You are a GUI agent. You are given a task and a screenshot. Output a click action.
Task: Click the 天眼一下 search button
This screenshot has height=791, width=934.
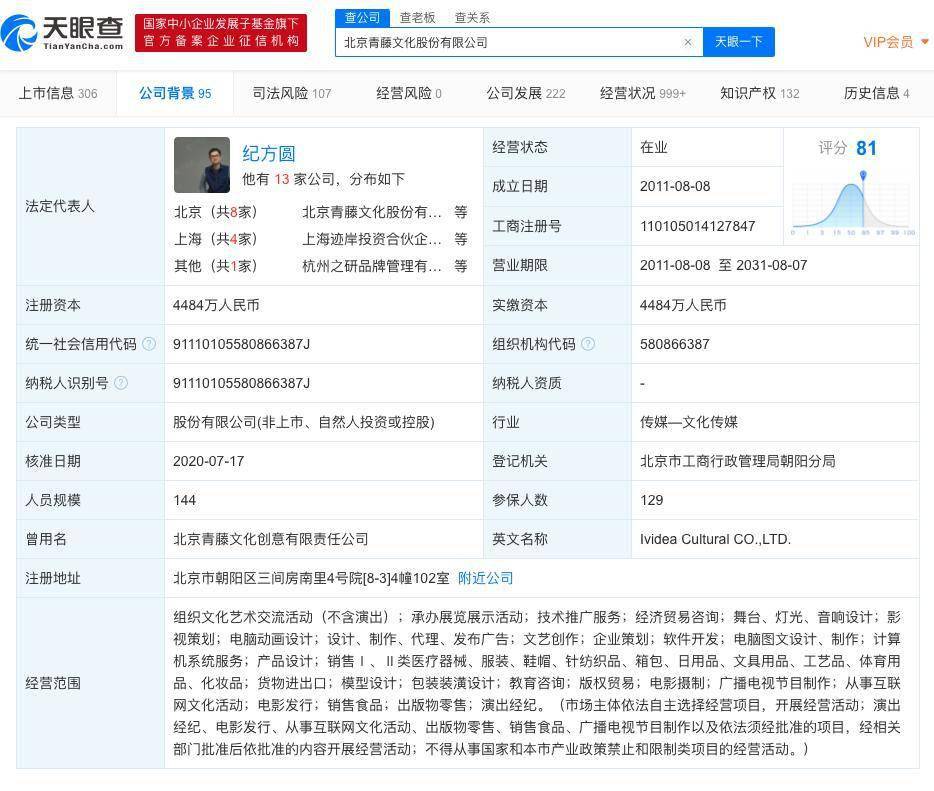click(740, 42)
